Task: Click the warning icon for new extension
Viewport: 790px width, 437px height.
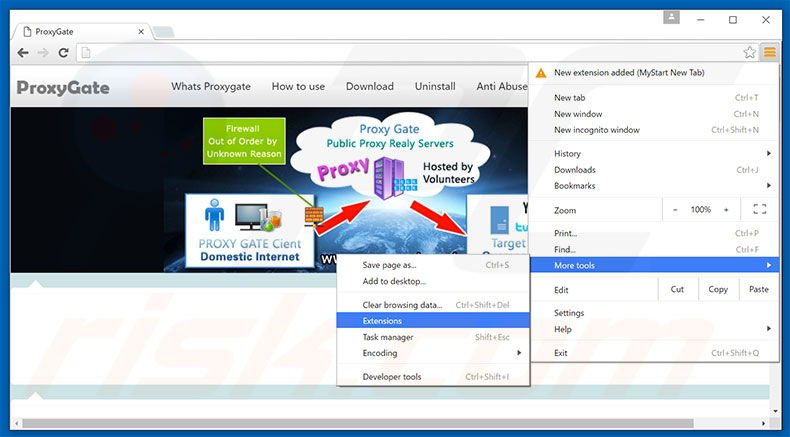Action: (541, 73)
